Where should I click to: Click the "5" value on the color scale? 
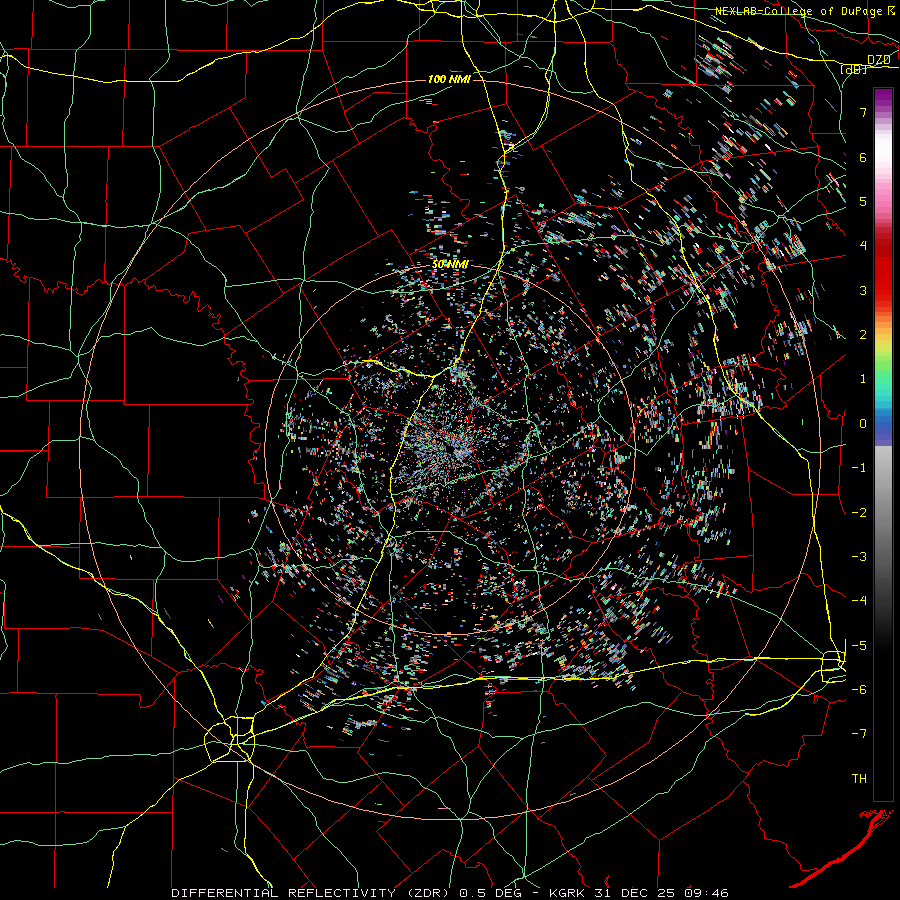(x=863, y=201)
